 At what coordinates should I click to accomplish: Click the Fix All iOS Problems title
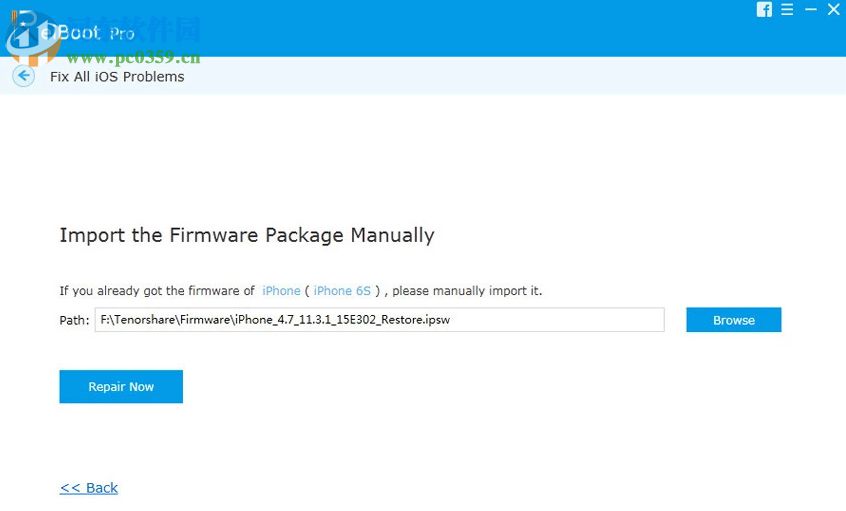coord(117,77)
